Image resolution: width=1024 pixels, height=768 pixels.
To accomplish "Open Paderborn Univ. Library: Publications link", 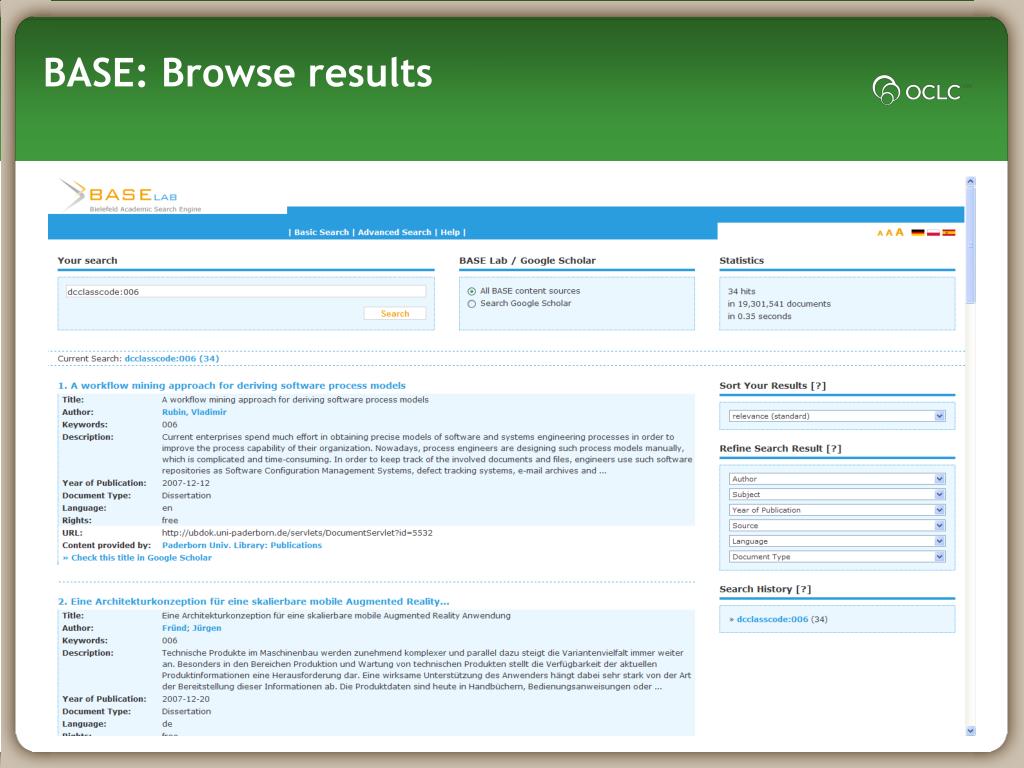I will [x=242, y=545].
